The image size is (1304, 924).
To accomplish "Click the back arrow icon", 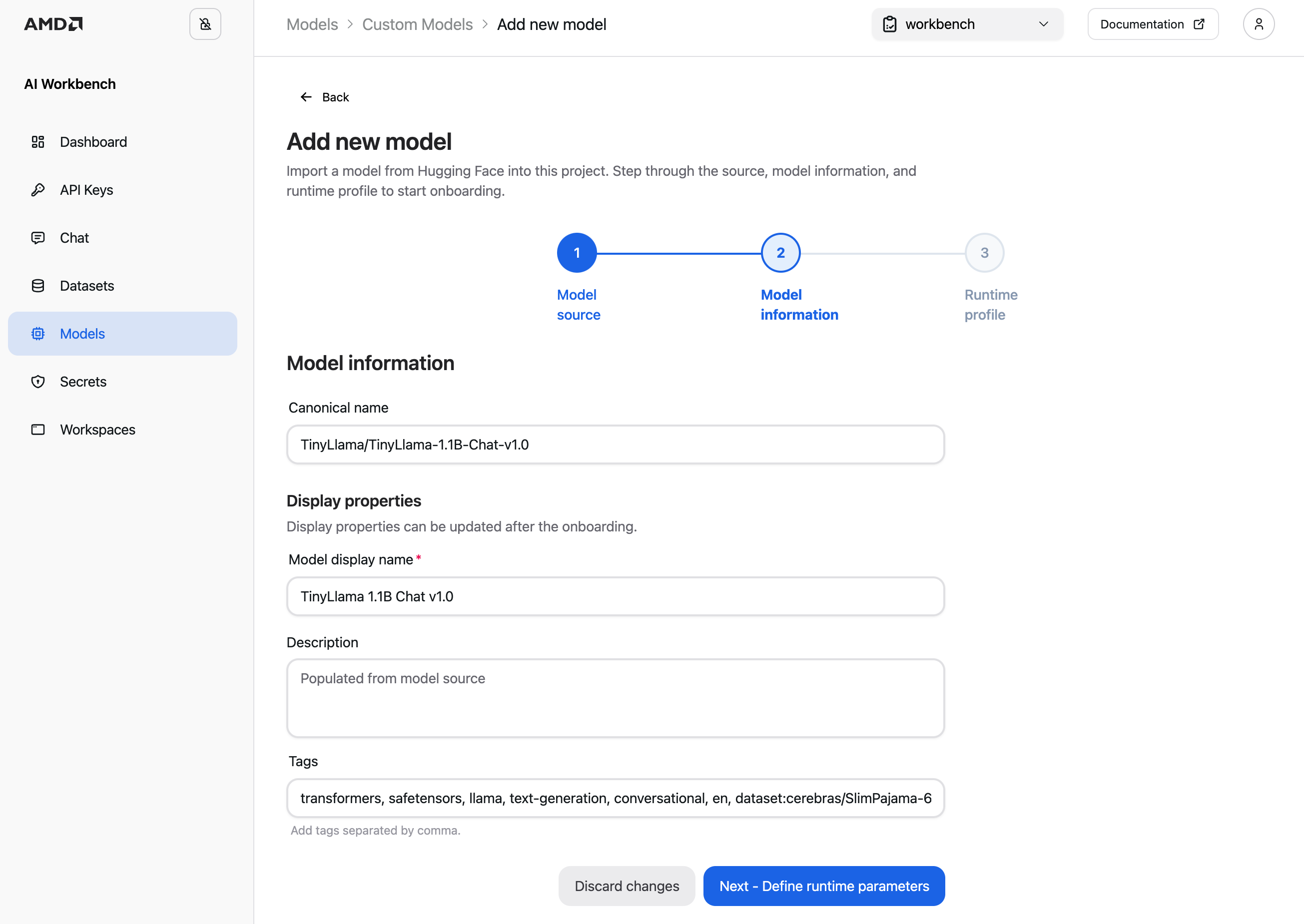I will (306, 97).
